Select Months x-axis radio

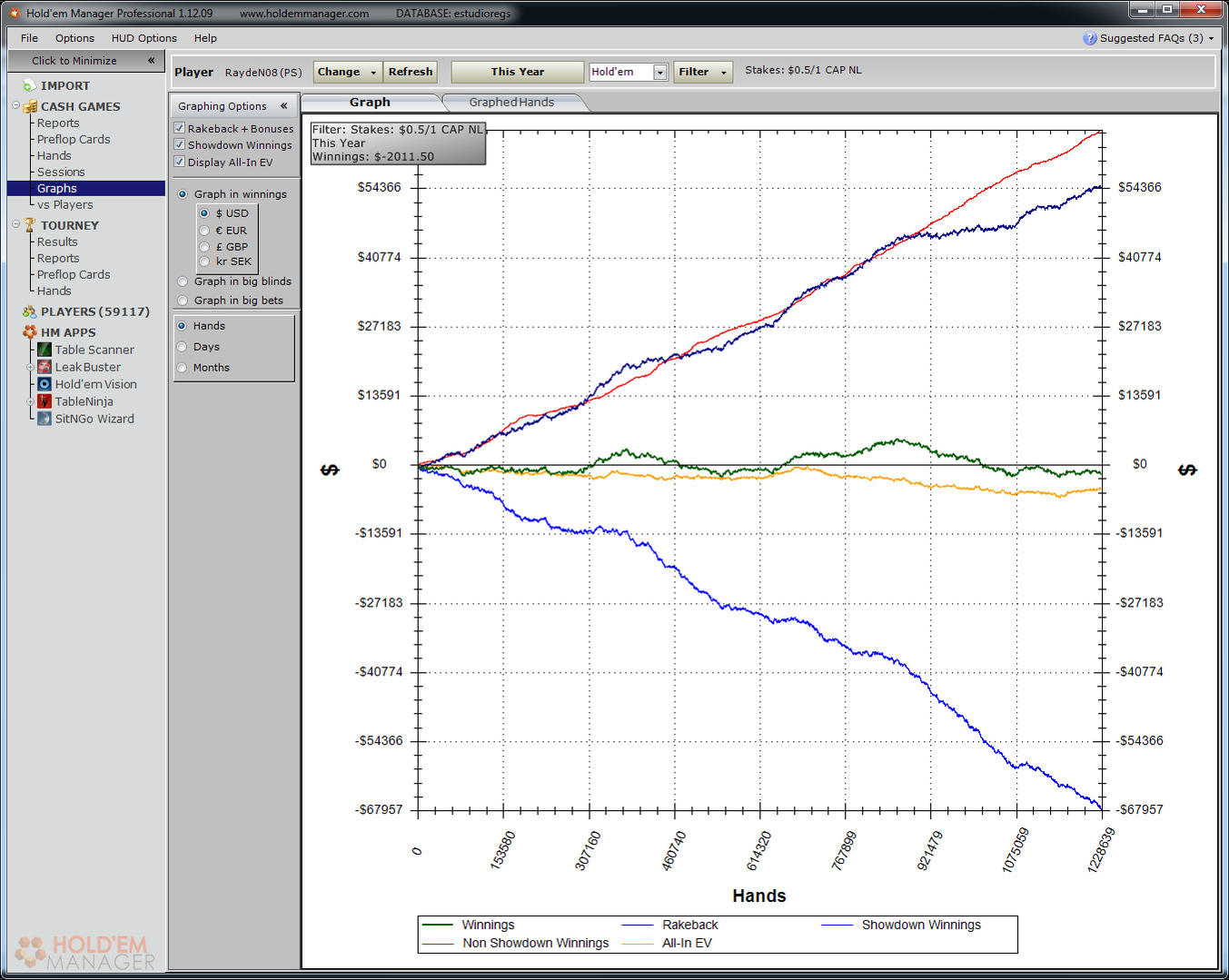pos(183,368)
